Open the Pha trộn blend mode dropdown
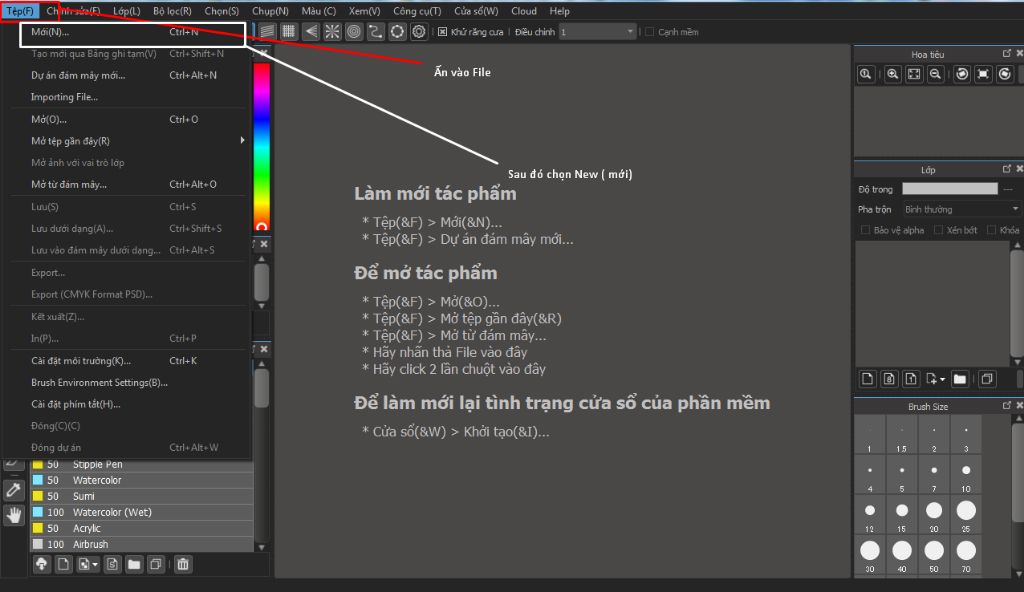1024x592 pixels. point(961,209)
